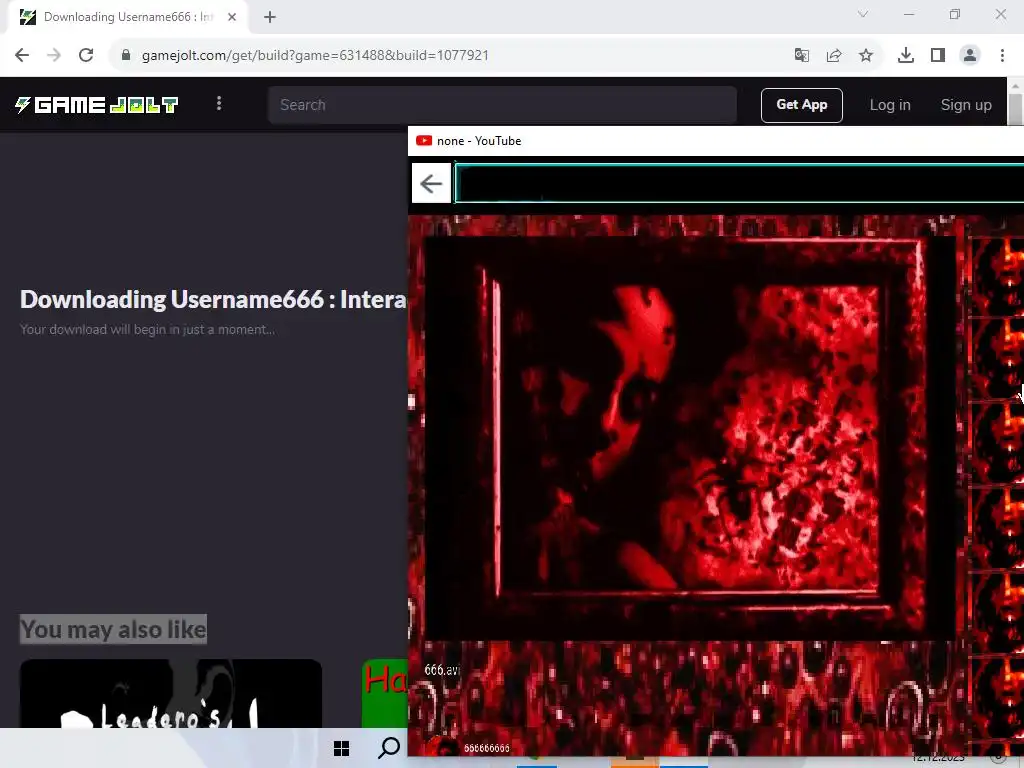Click the 'none - YouTube' title text
The image size is (1024, 768).
pos(479,140)
